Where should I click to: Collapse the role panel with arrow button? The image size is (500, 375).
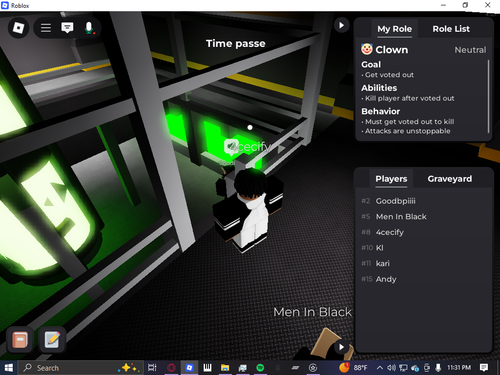coord(341,25)
